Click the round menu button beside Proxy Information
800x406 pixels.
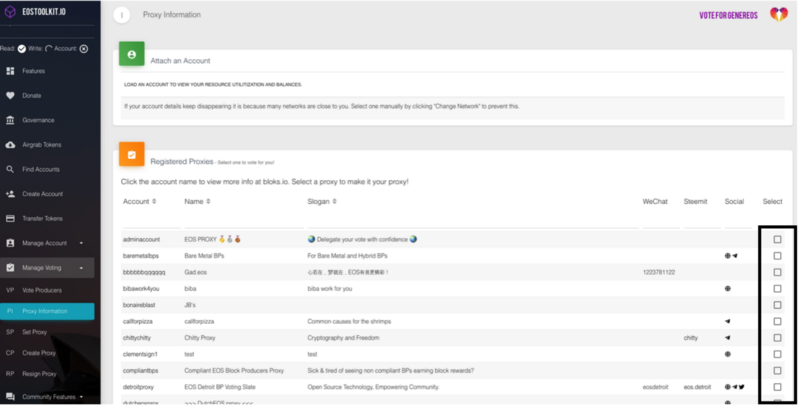click(x=122, y=15)
